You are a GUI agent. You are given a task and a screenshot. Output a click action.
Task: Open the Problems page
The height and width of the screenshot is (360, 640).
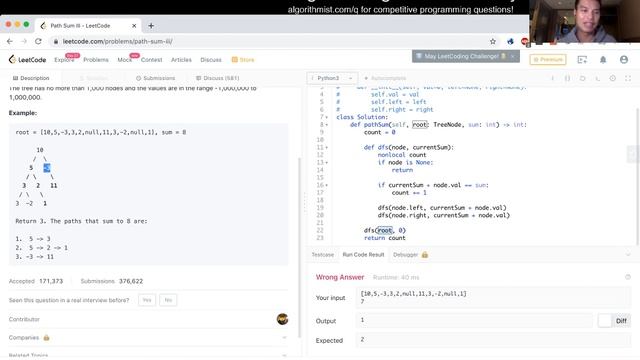pyautogui.click(x=96, y=60)
